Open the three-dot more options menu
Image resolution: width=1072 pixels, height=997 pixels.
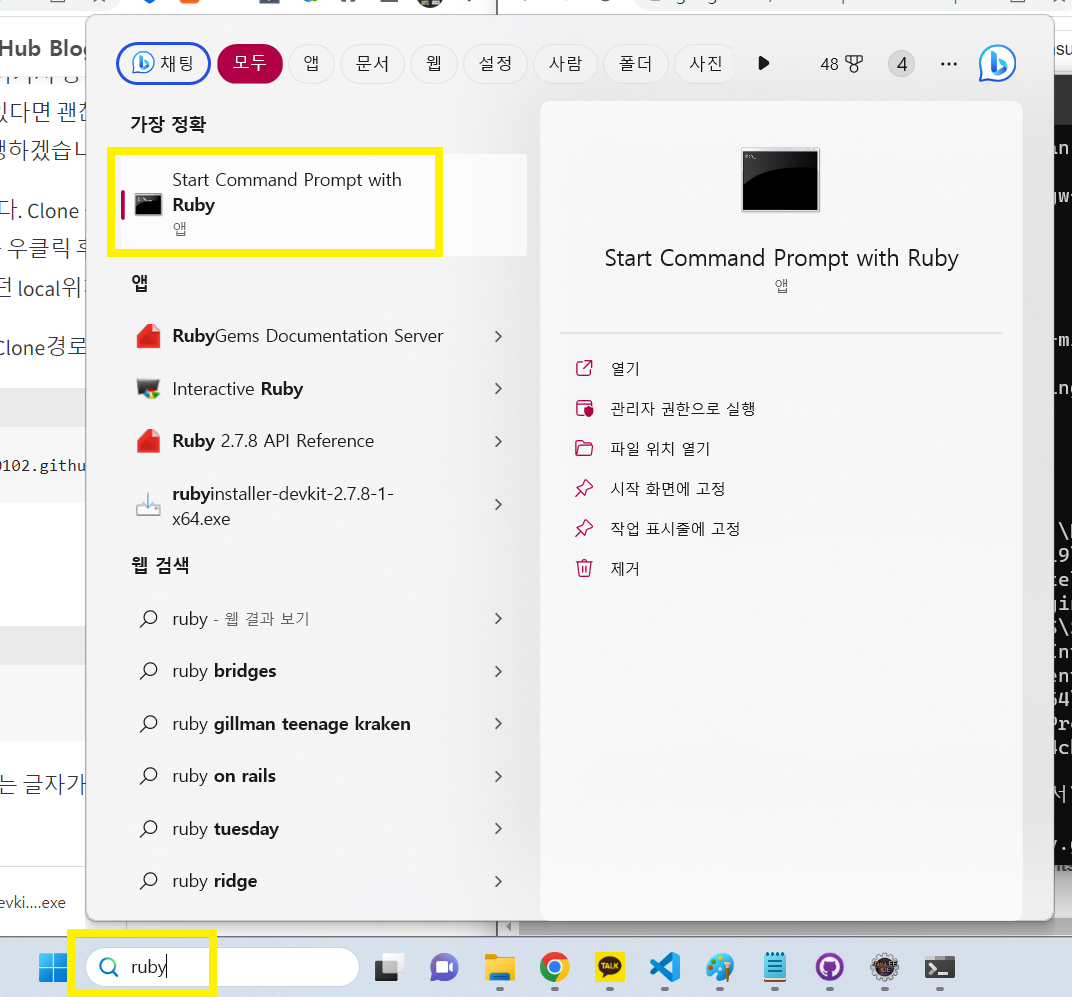[949, 64]
